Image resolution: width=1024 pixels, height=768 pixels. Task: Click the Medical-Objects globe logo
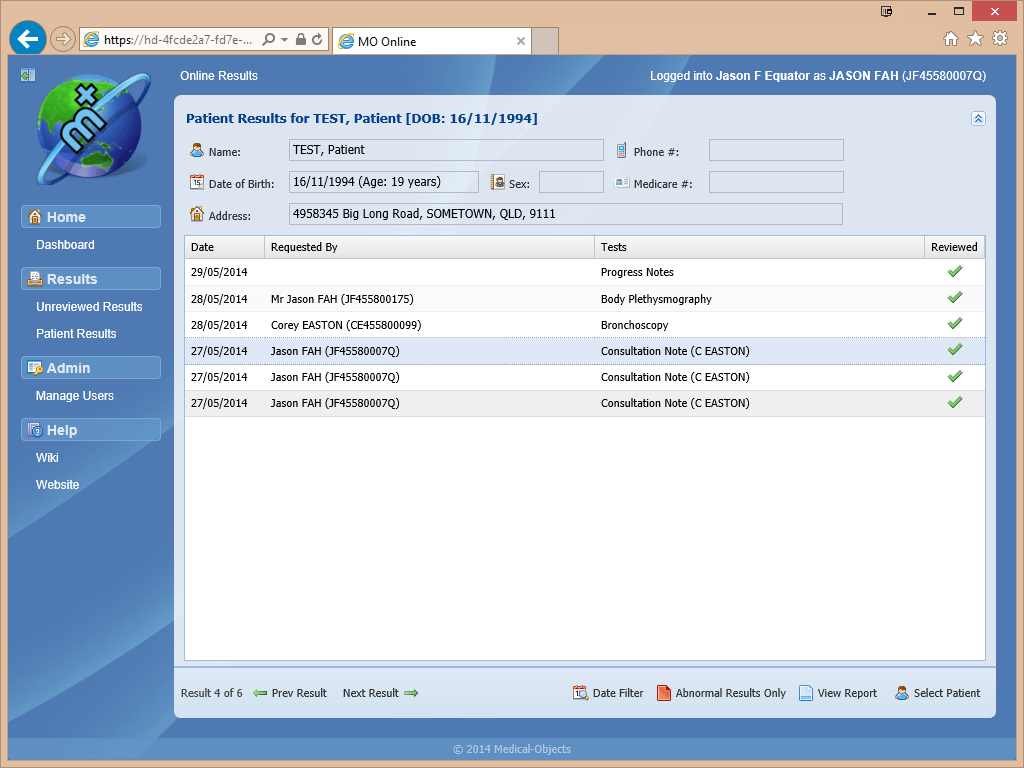[x=93, y=127]
